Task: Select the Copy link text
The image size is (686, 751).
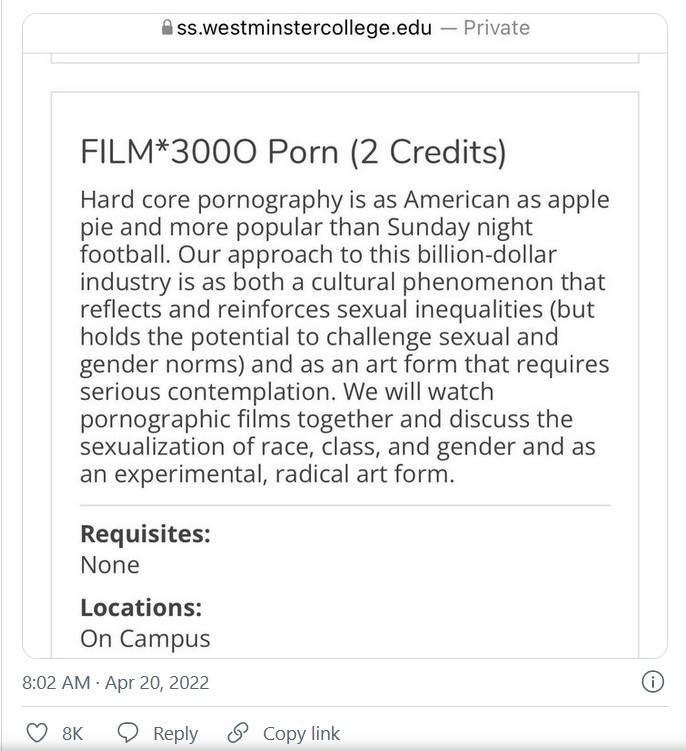Action: (x=301, y=733)
